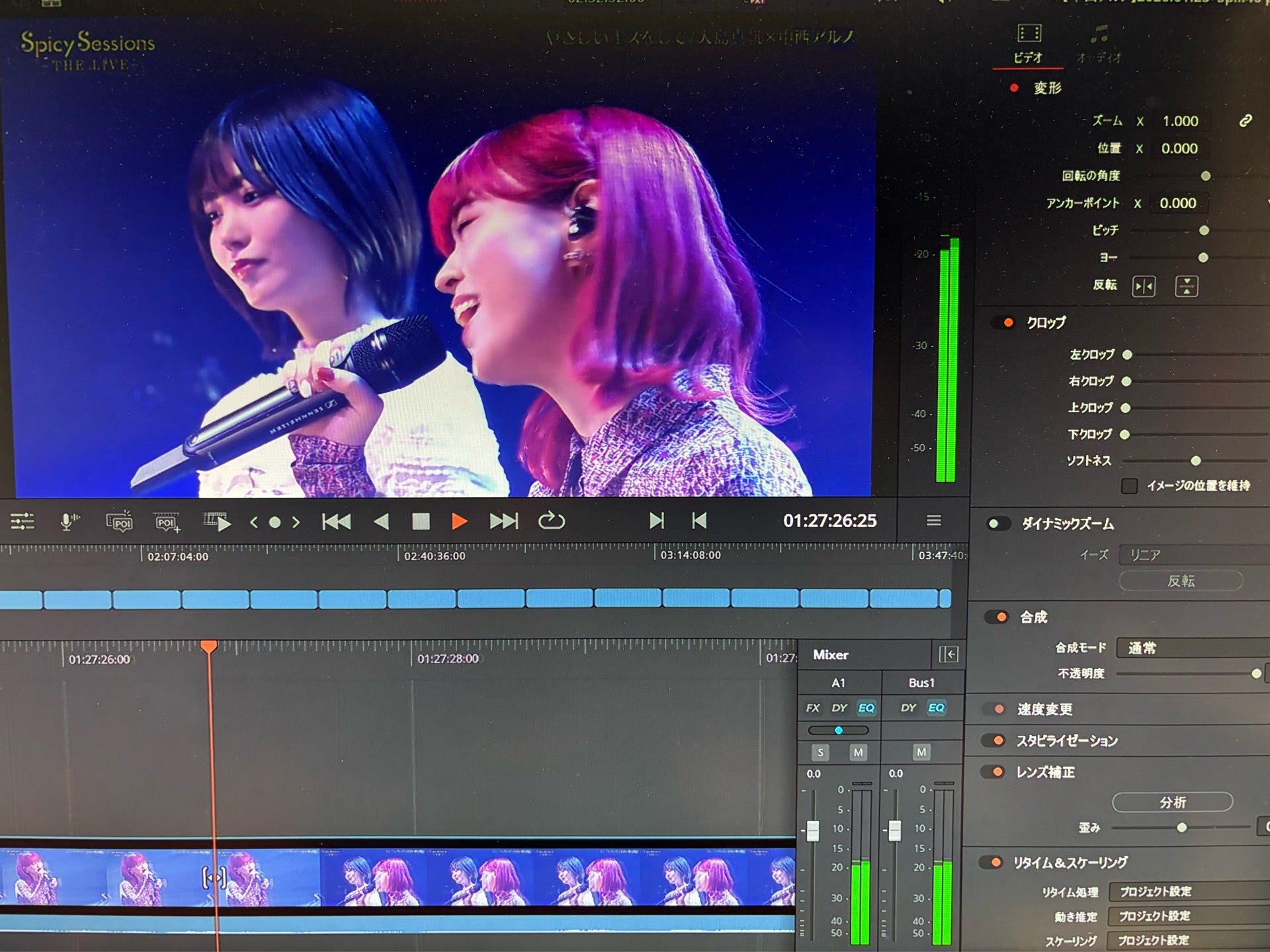Check イメージの位置を維持 checkbox
Screen dimensions: 1270x952
coord(1130,486)
